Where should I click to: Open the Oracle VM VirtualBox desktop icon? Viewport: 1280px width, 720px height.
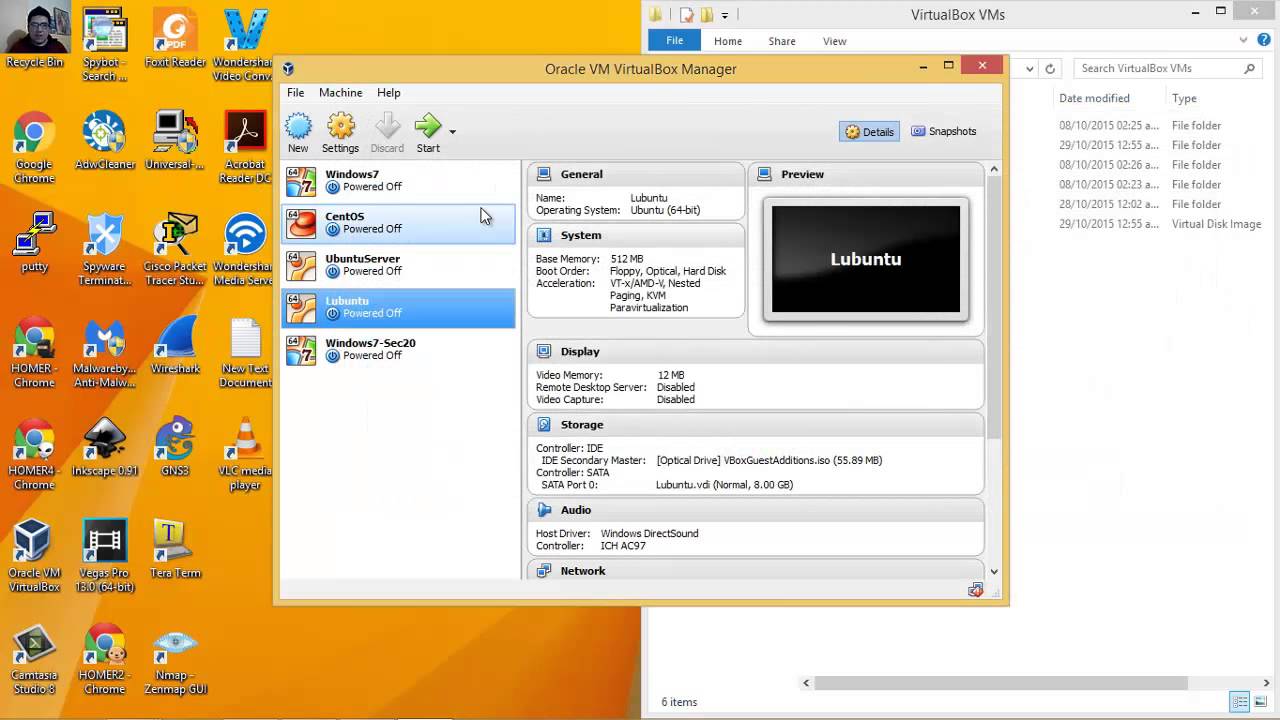(34, 557)
